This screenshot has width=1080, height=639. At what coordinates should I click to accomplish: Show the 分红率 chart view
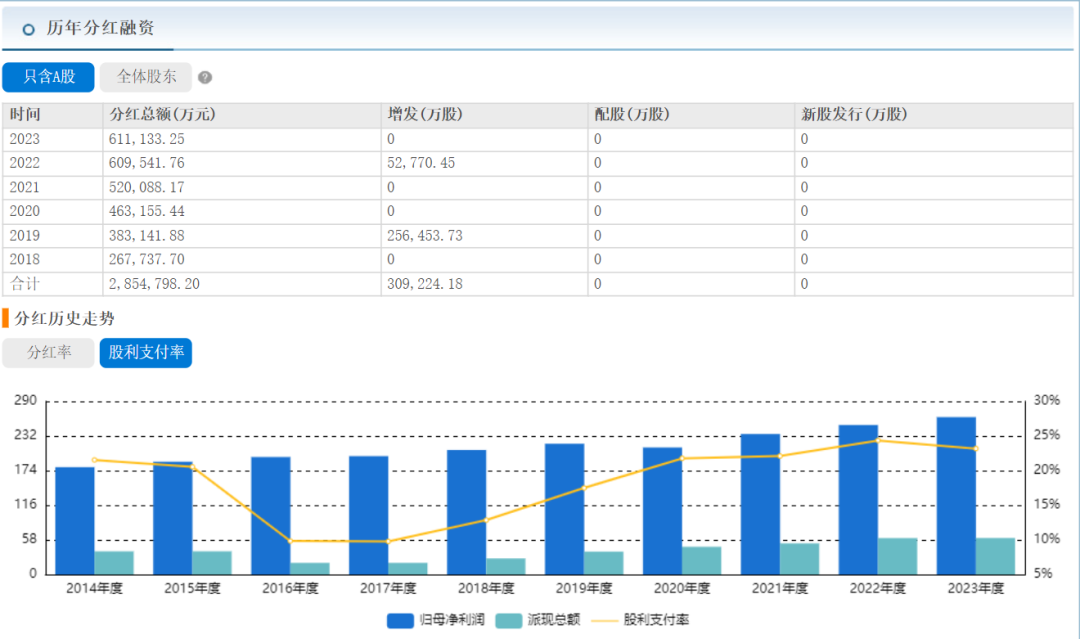pyautogui.click(x=48, y=353)
